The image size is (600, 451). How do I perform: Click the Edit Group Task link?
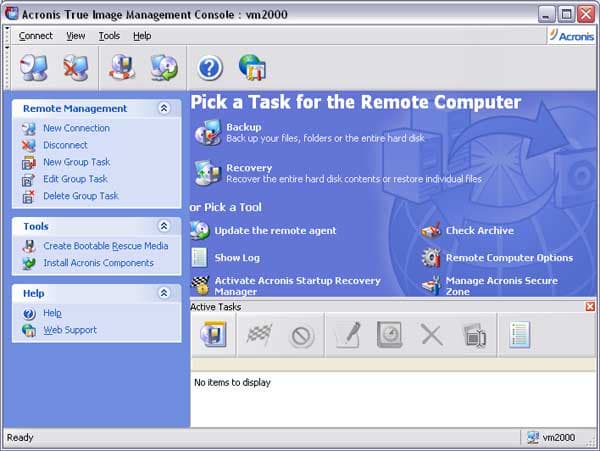pos(75,179)
